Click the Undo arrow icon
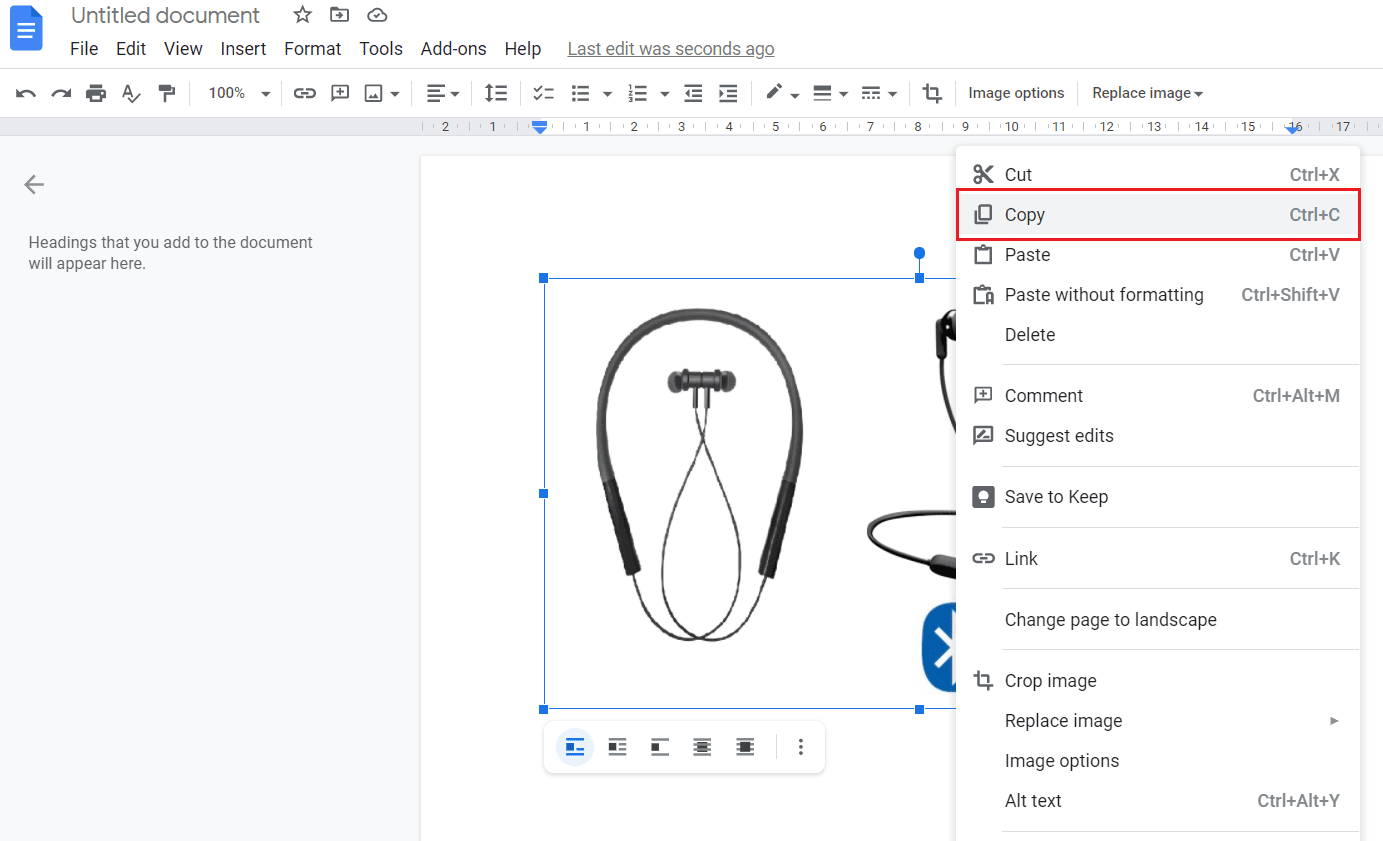This screenshot has height=841, width=1383. click(26, 93)
